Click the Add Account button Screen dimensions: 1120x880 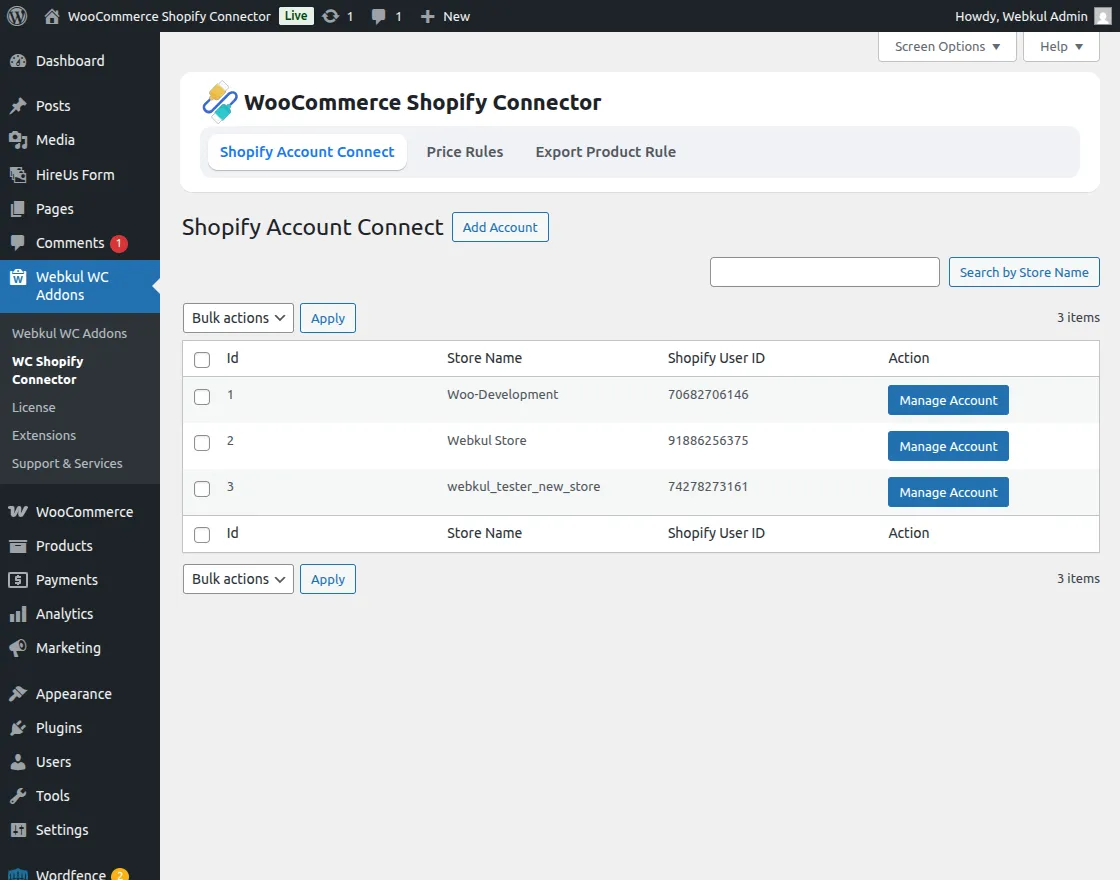point(500,227)
